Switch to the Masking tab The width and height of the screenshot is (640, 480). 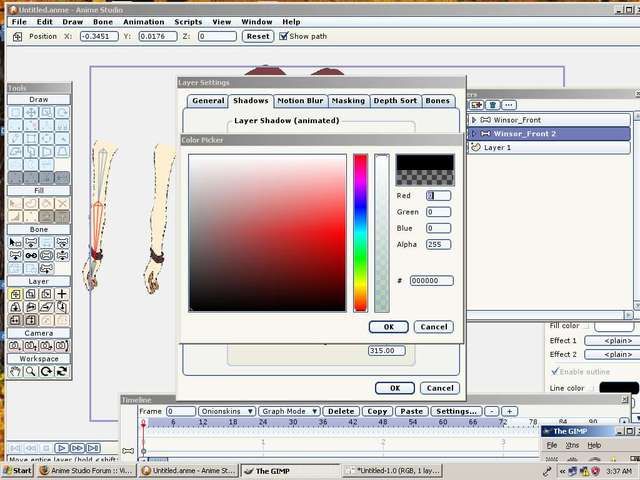(348, 101)
